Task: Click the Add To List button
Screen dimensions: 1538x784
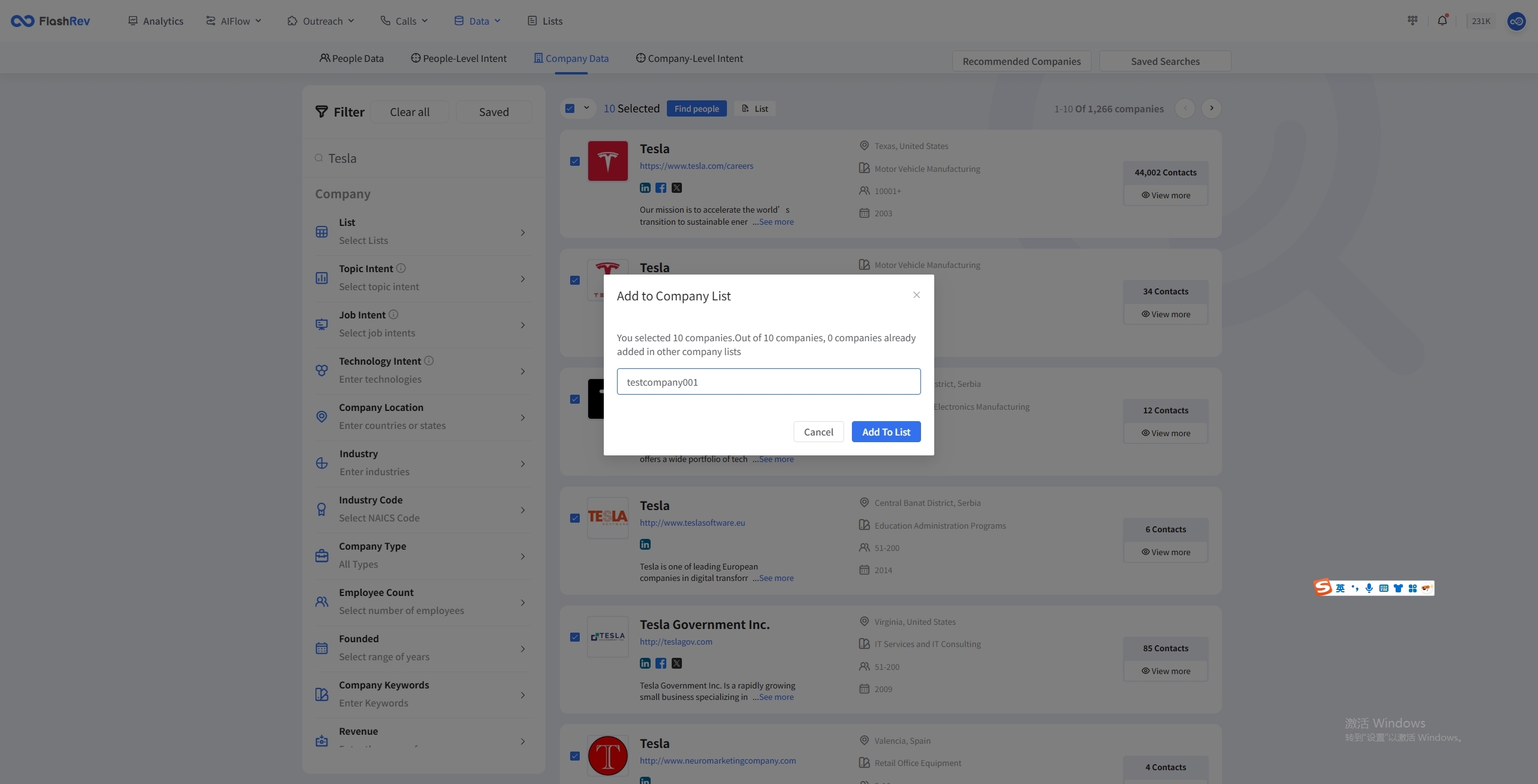Action: coord(886,431)
